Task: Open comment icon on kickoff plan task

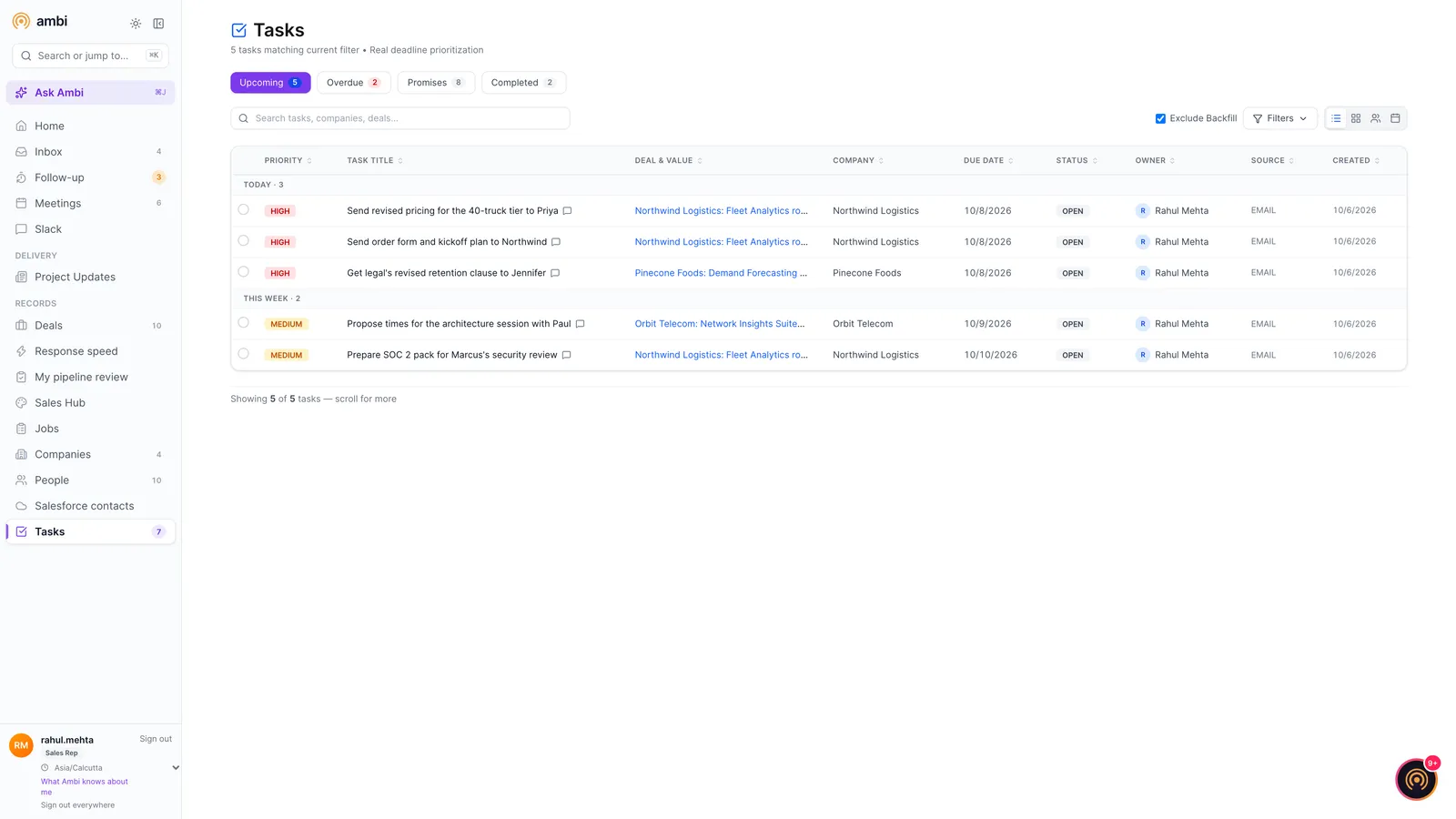Action: [556, 242]
